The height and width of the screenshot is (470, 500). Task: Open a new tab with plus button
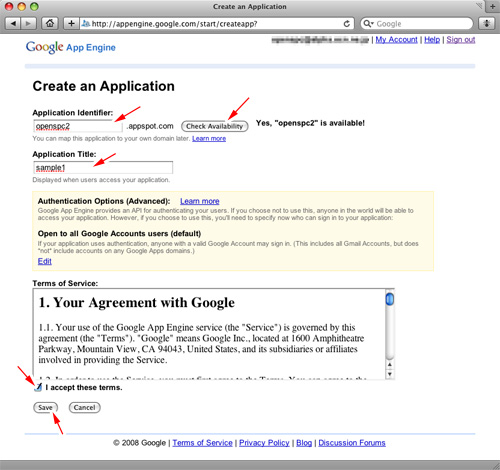pyautogui.click(x=492, y=6)
